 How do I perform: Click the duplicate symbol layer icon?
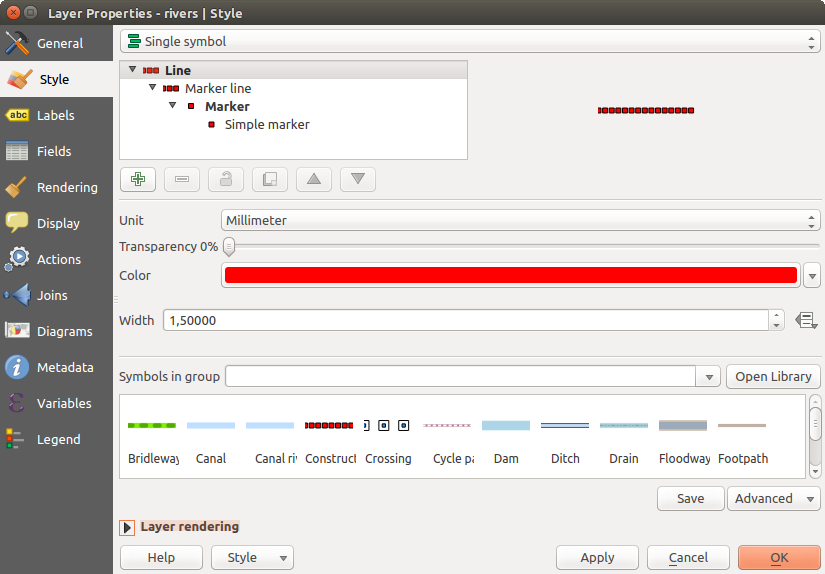coord(270,179)
